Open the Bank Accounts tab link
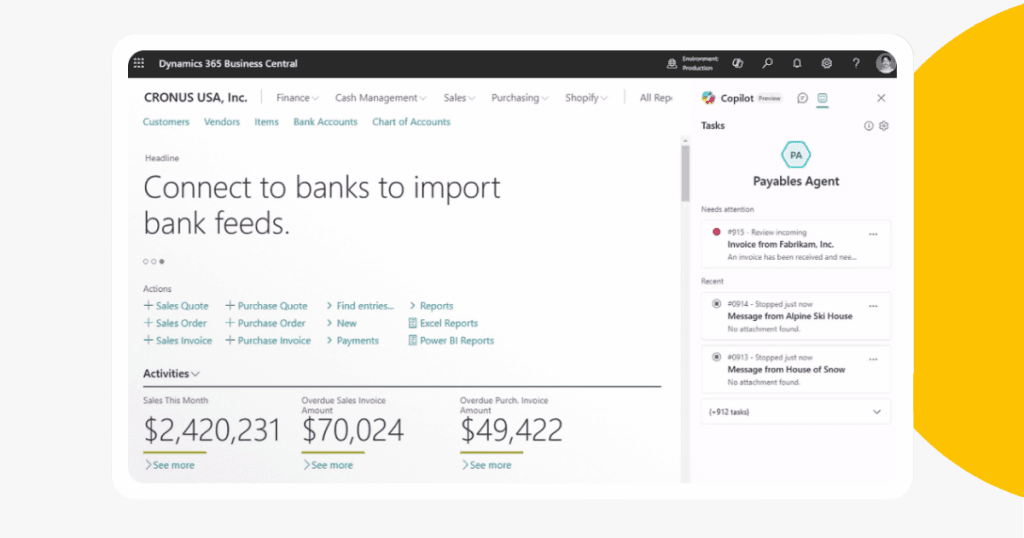1024x538 pixels. coord(325,122)
